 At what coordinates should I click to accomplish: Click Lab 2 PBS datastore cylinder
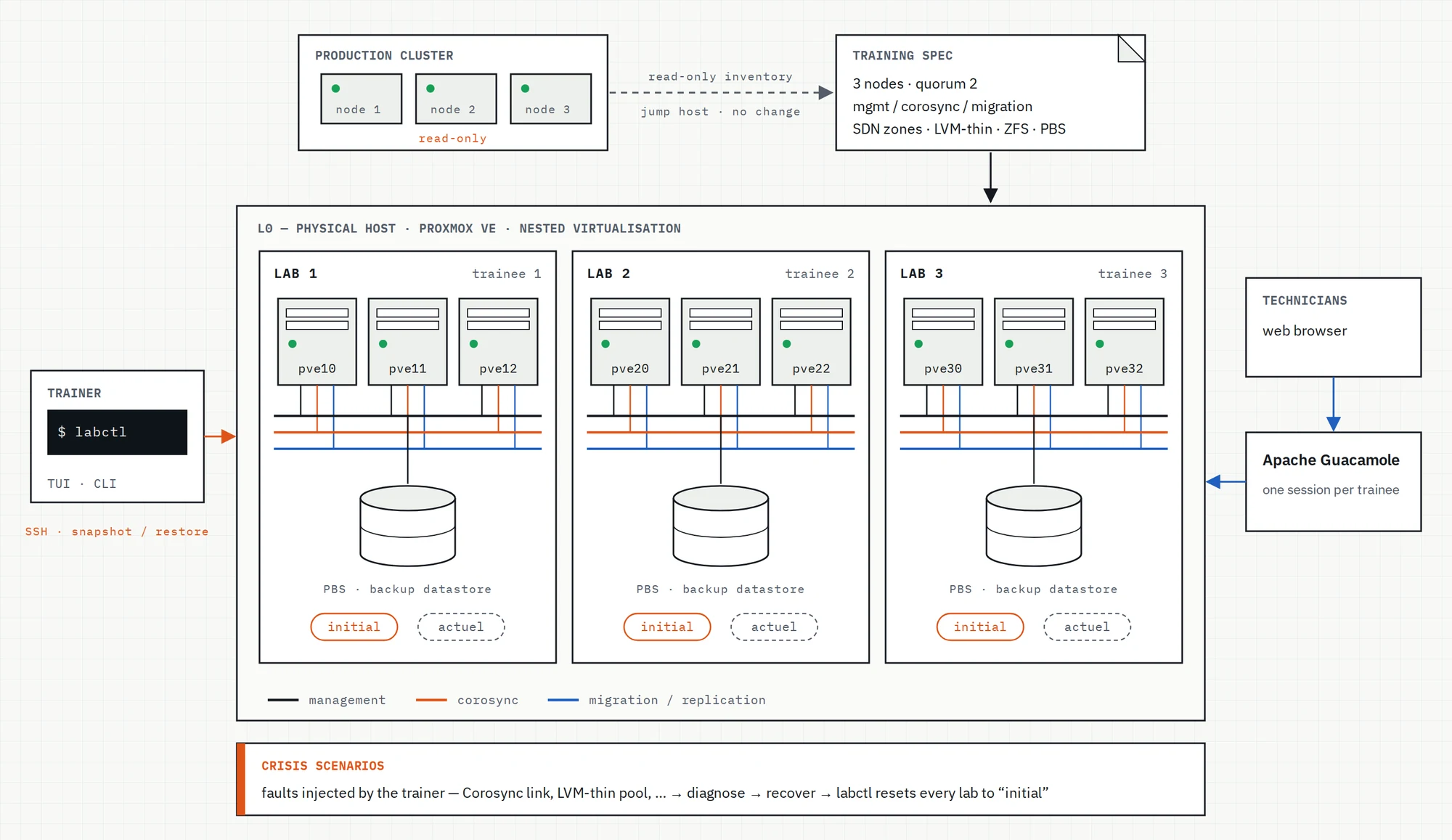(720, 526)
